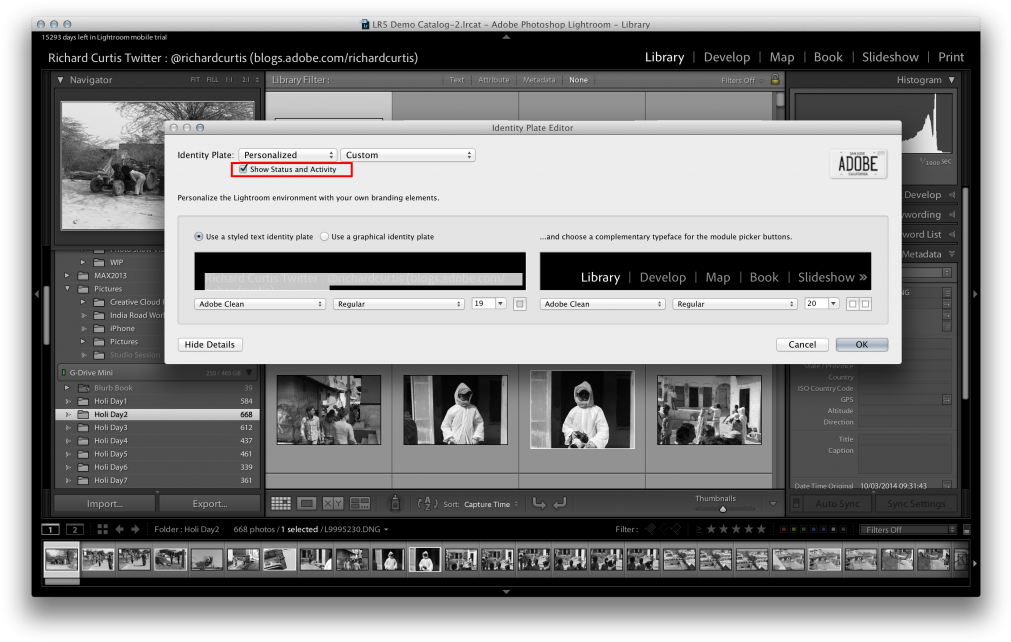The height and width of the screenshot is (642, 1011).
Task: Collapse the Histogram panel triangle
Action: coord(952,80)
